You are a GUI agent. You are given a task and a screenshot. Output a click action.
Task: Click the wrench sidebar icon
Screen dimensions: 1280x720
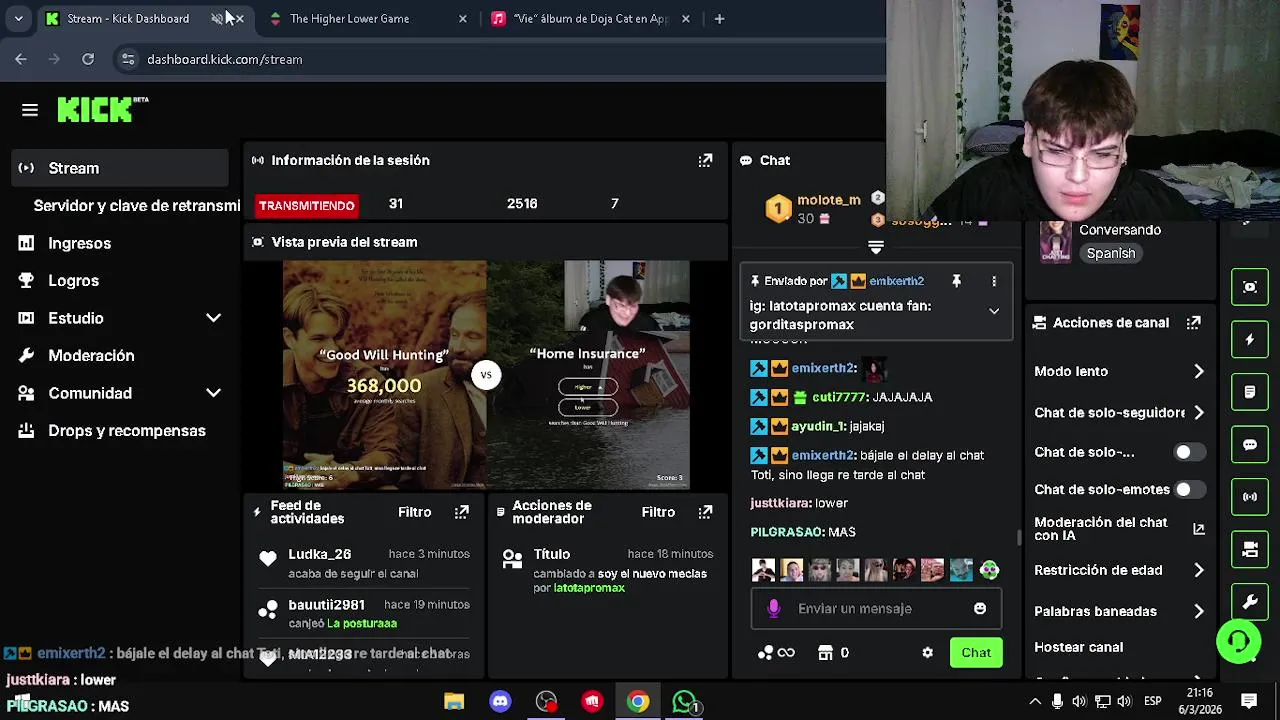point(1250,602)
